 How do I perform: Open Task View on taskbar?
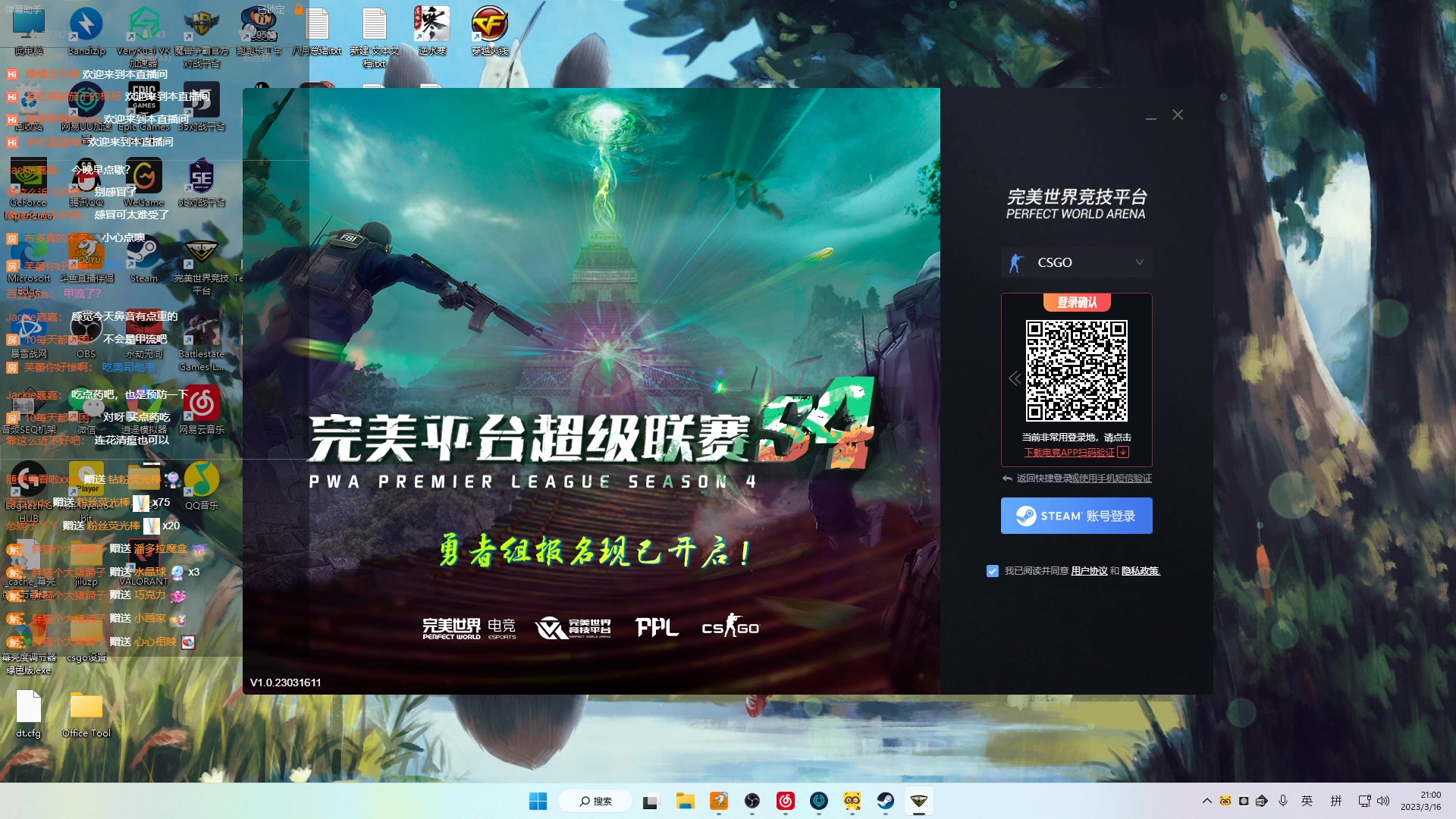[651, 801]
